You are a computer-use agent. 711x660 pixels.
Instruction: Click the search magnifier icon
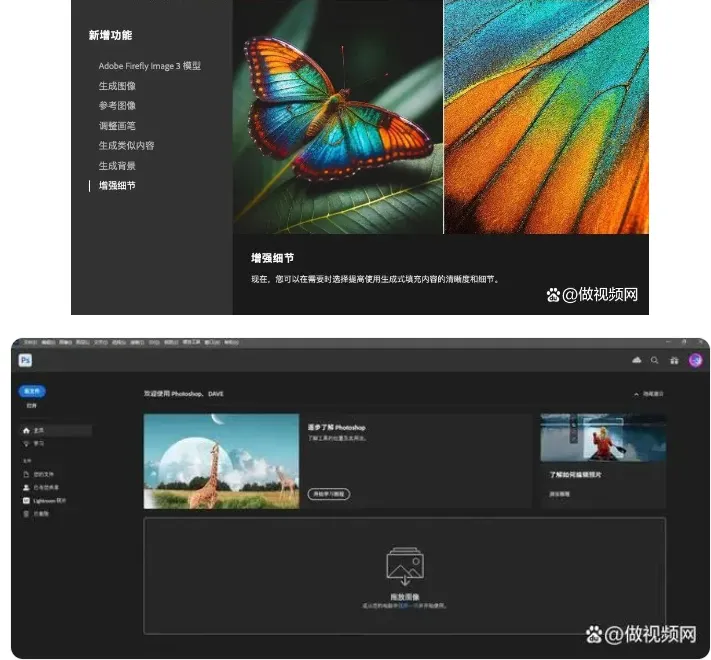click(655, 360)
